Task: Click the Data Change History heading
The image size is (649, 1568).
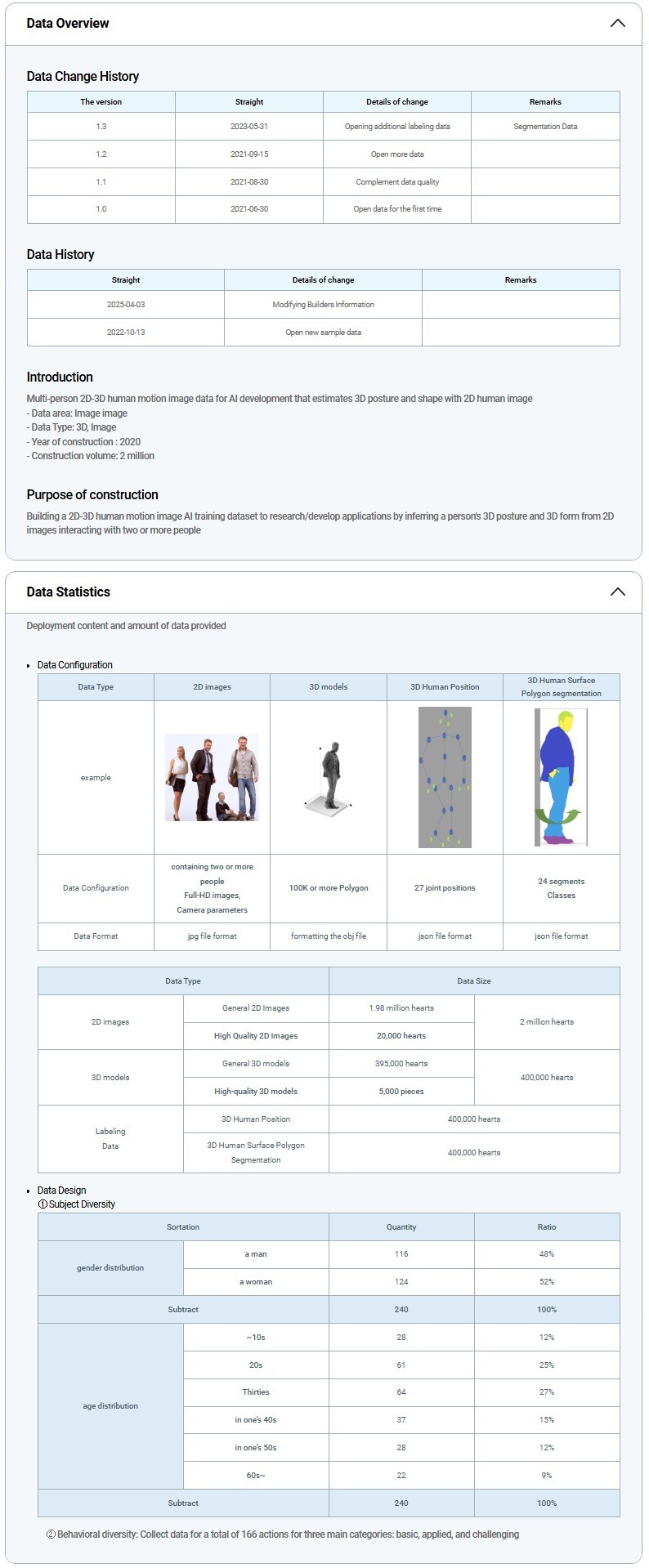Action: 83,76
